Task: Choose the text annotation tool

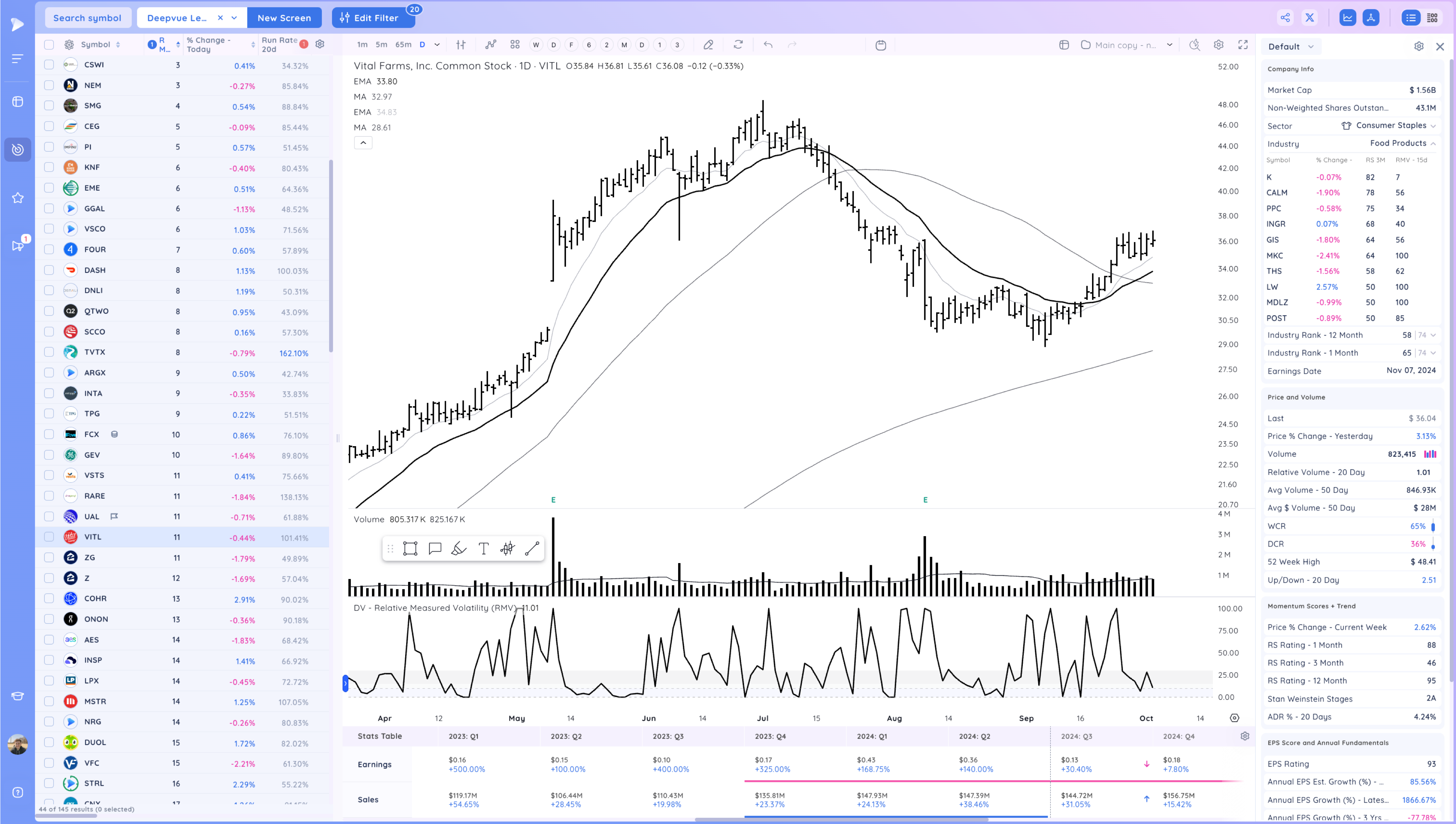Action: point(483,548)
